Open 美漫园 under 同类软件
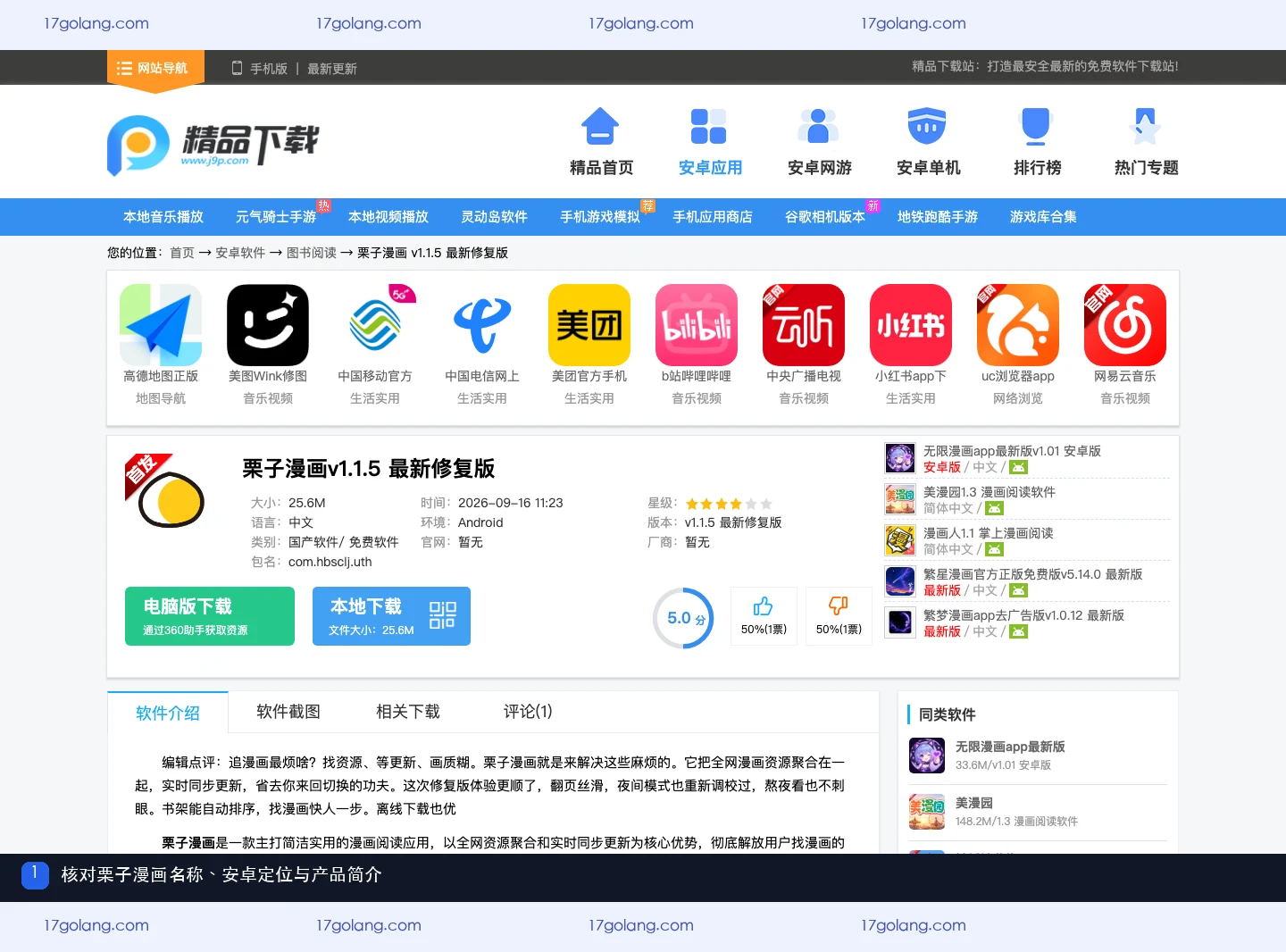The width and height of the screenshot is (1286, 952). tap(974, 803)
